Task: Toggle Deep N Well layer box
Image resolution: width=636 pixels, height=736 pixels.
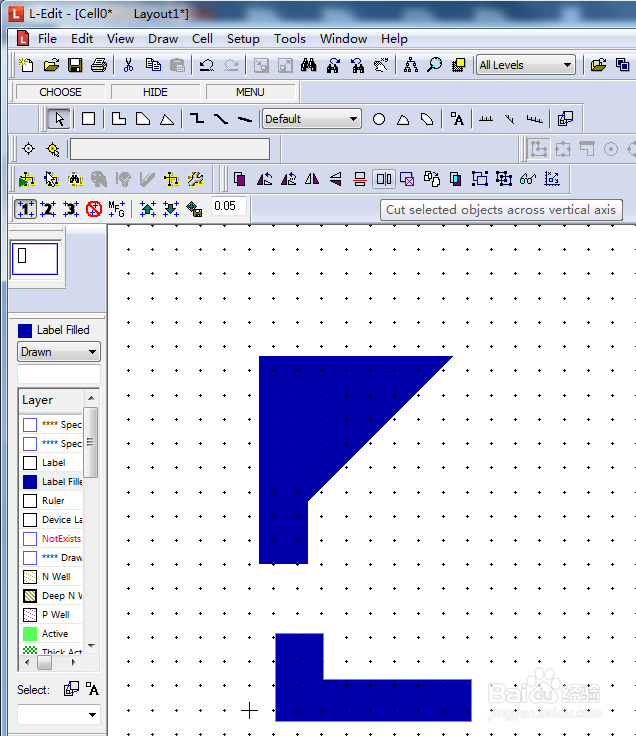Action: tap(30, 596)
